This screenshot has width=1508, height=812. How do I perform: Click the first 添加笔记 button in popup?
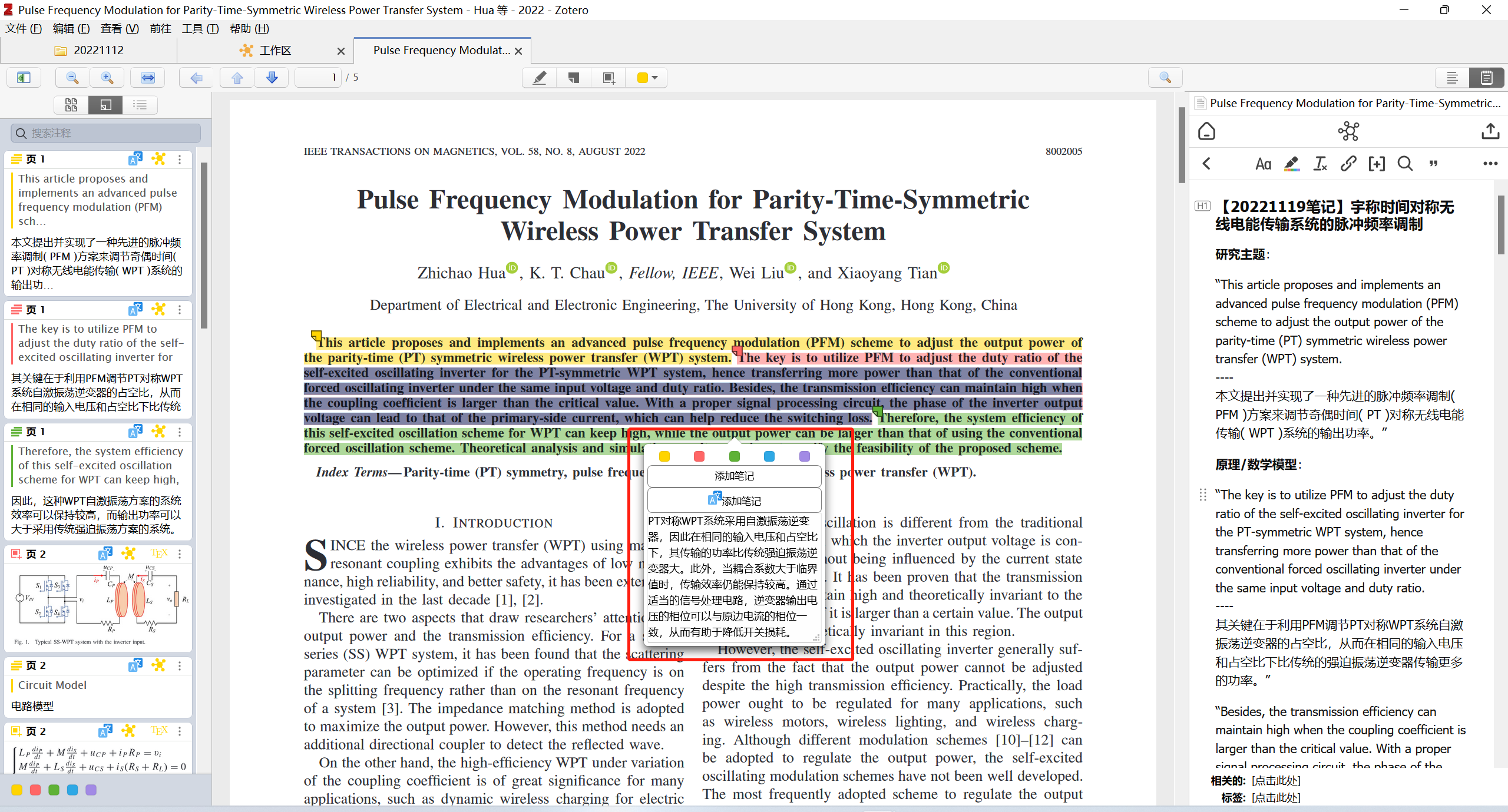point(734,476)
